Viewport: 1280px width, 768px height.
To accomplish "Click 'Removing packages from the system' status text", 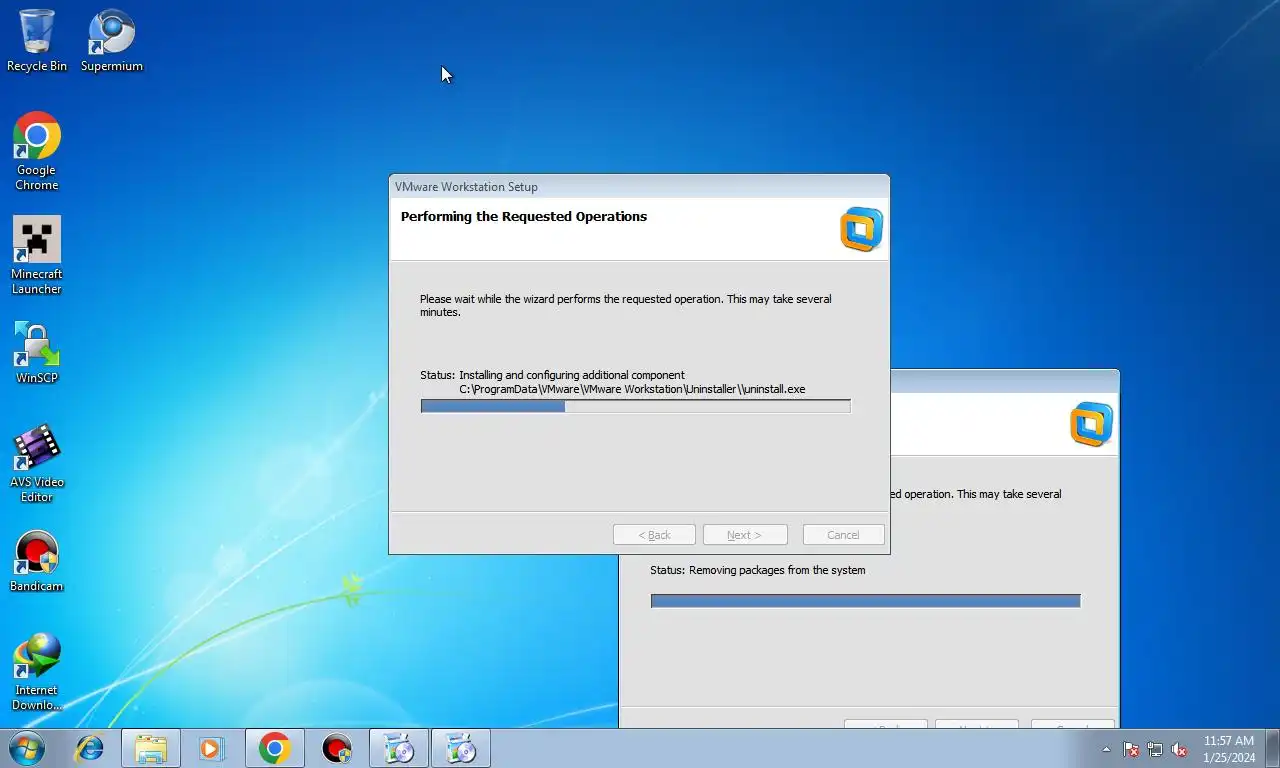I will pos(778,570).
